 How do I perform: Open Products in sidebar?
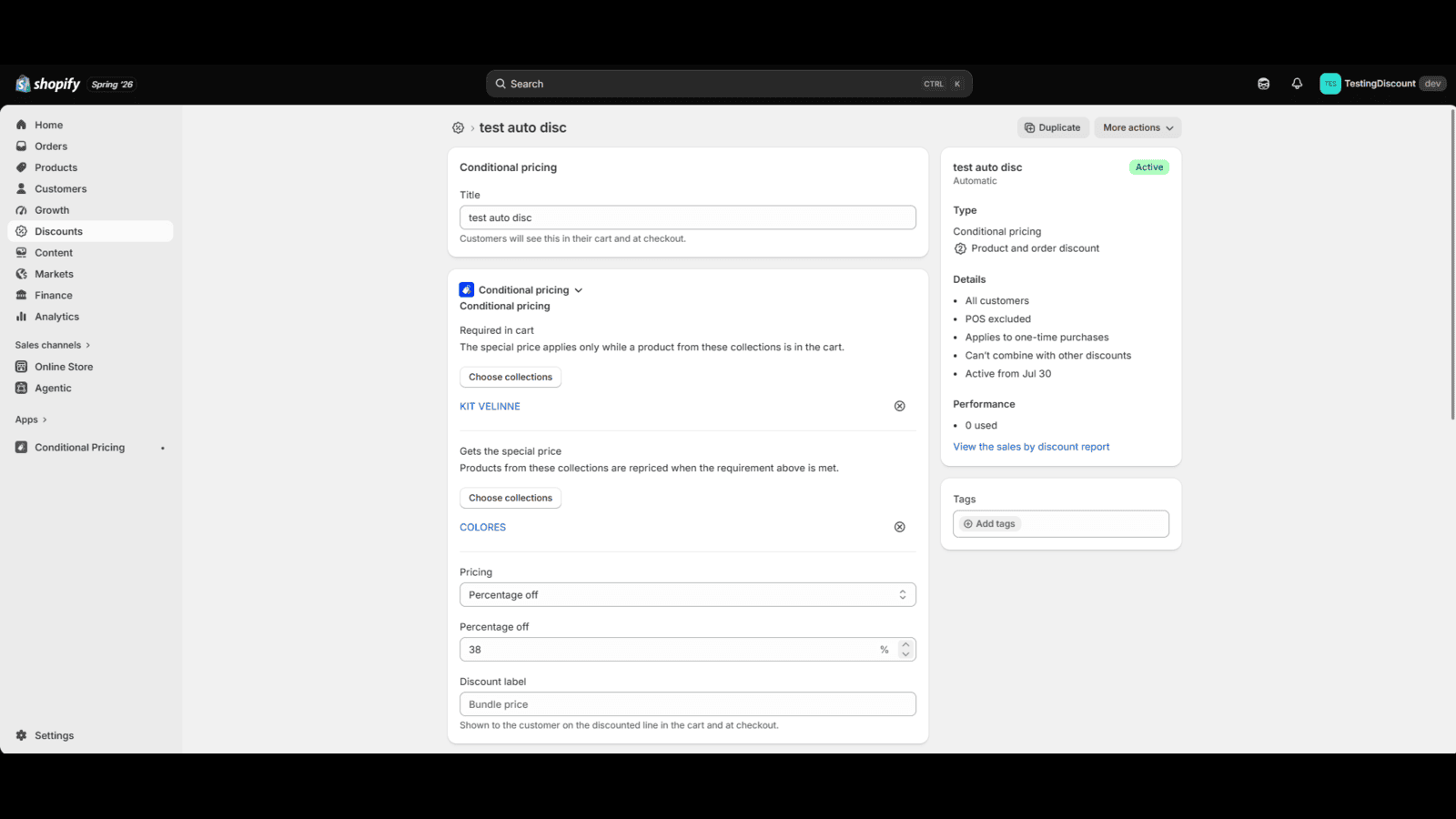click(x=90, y=167)
